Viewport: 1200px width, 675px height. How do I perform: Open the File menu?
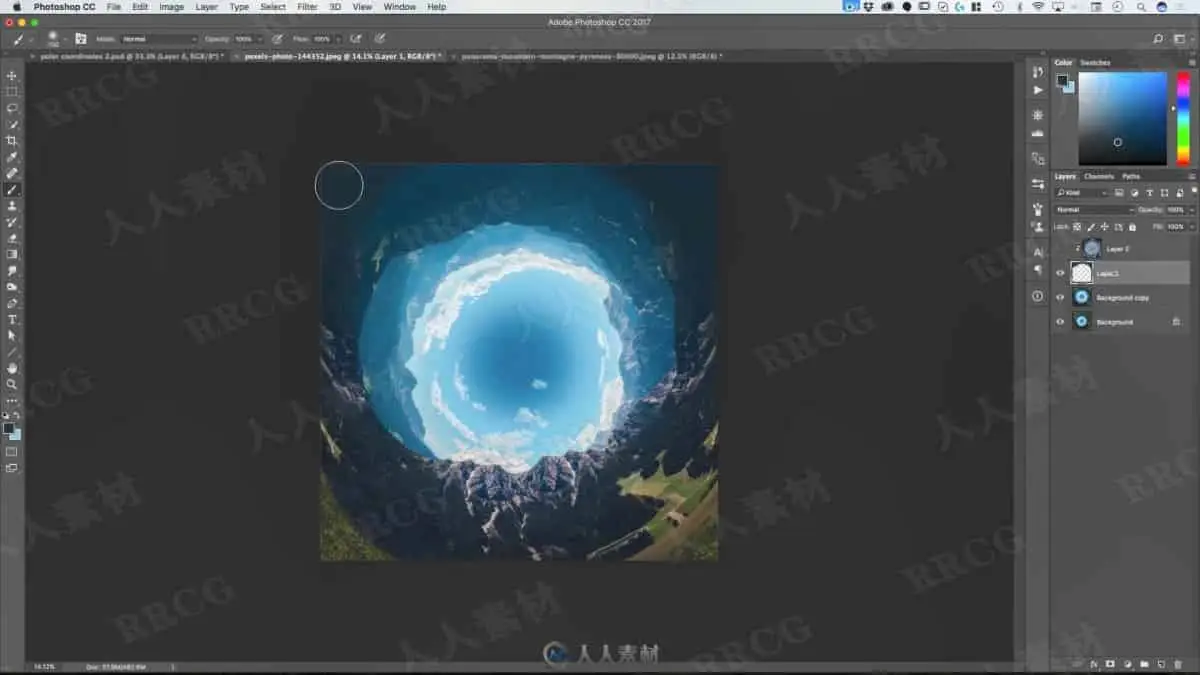pos(114,7)
